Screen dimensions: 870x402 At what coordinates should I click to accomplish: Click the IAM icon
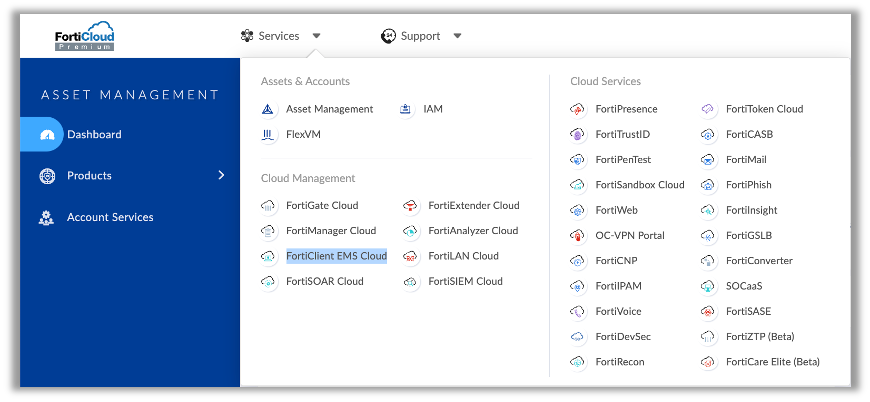(x=405, y=109)
